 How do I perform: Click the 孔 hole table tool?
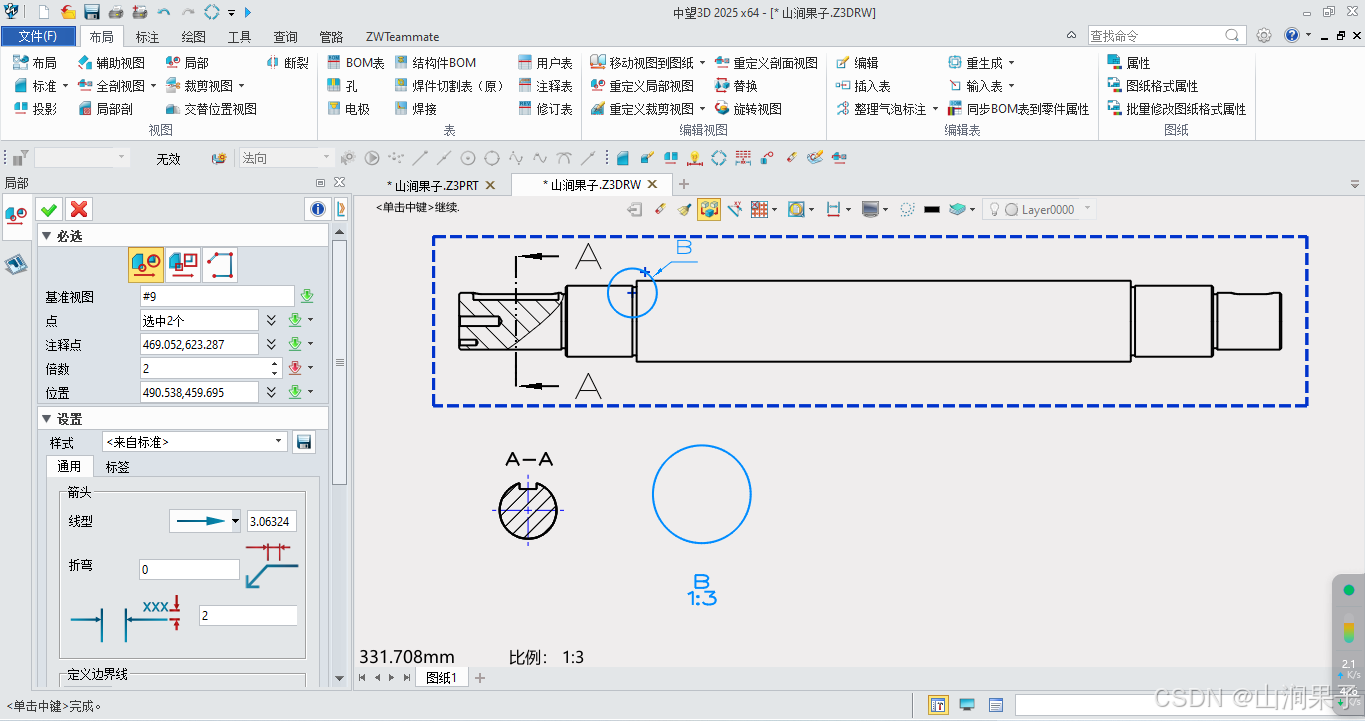tap(342, 86)
